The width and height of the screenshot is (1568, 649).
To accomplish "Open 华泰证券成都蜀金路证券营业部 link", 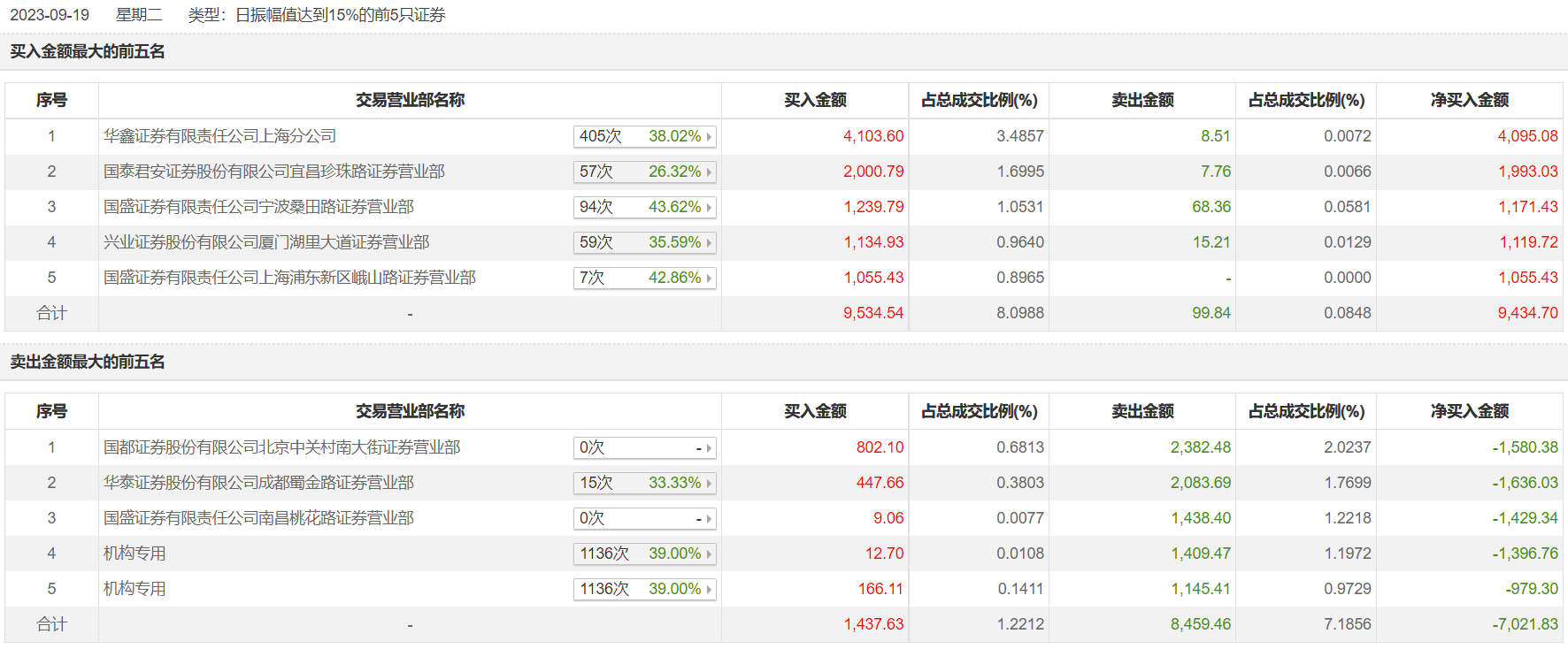I will click(x=258, y=483).
